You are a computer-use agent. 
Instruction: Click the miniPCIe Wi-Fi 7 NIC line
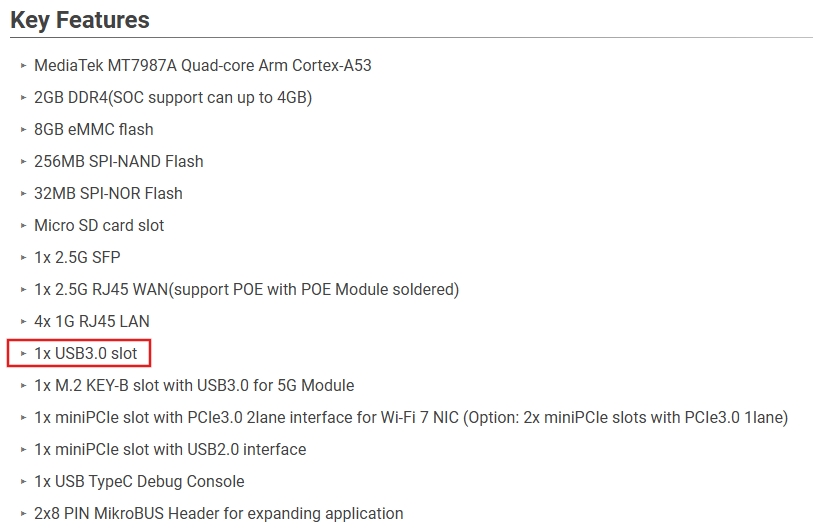pyautogui.click(x=411, y=417)
